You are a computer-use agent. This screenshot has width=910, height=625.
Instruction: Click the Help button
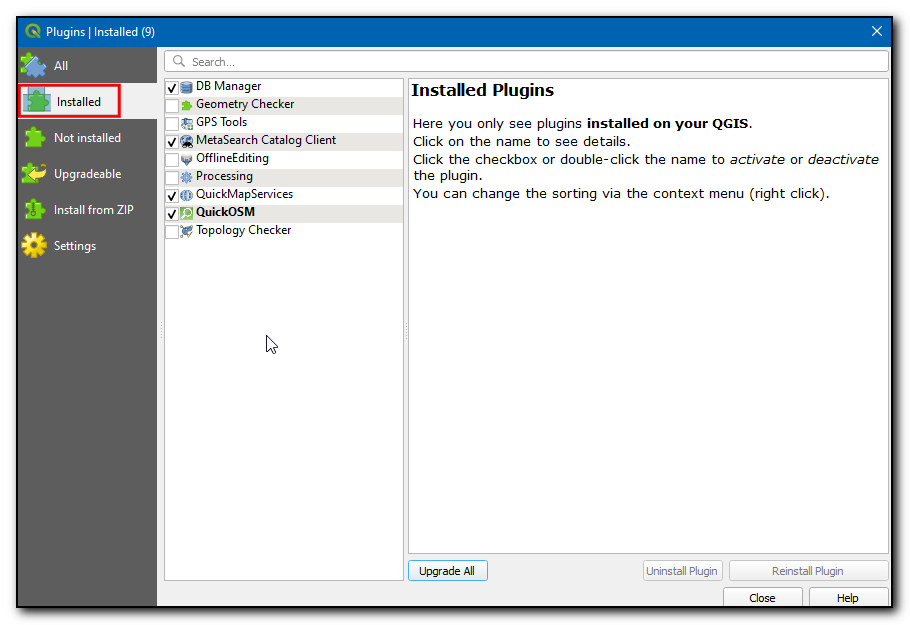(847, 598)
